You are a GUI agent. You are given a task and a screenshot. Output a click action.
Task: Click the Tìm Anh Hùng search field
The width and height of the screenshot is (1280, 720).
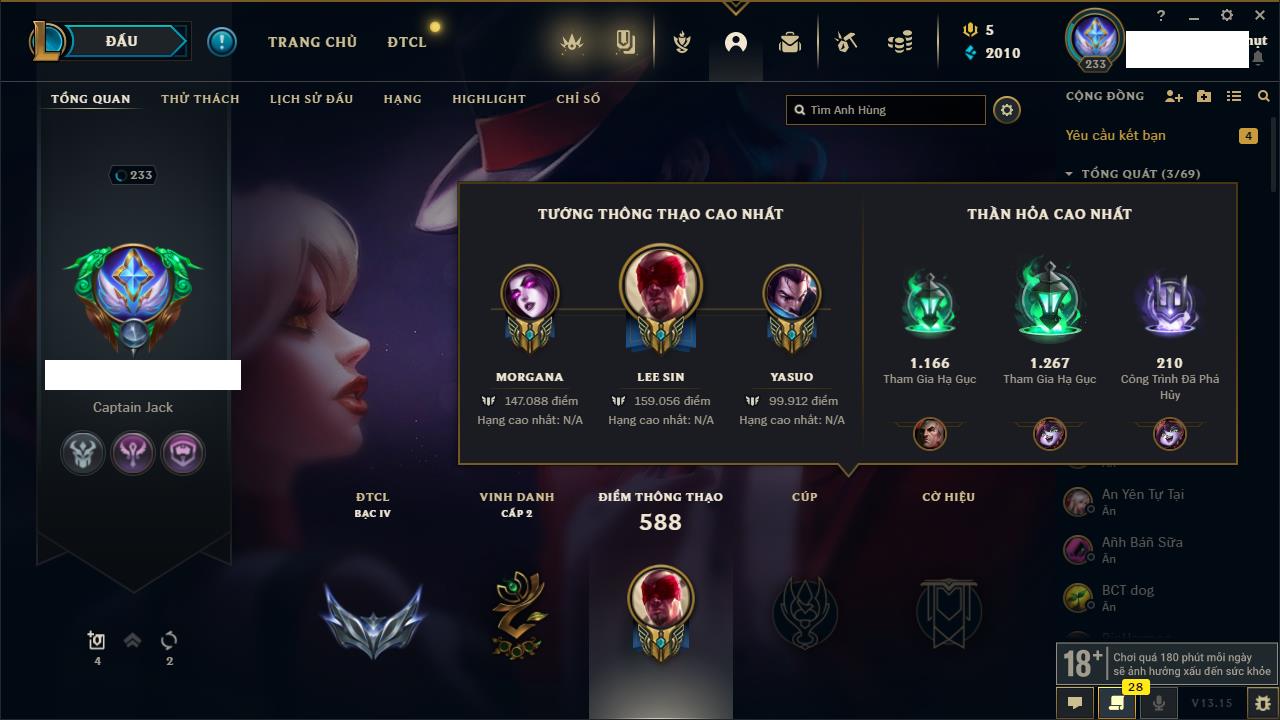[x=886, y=110]
